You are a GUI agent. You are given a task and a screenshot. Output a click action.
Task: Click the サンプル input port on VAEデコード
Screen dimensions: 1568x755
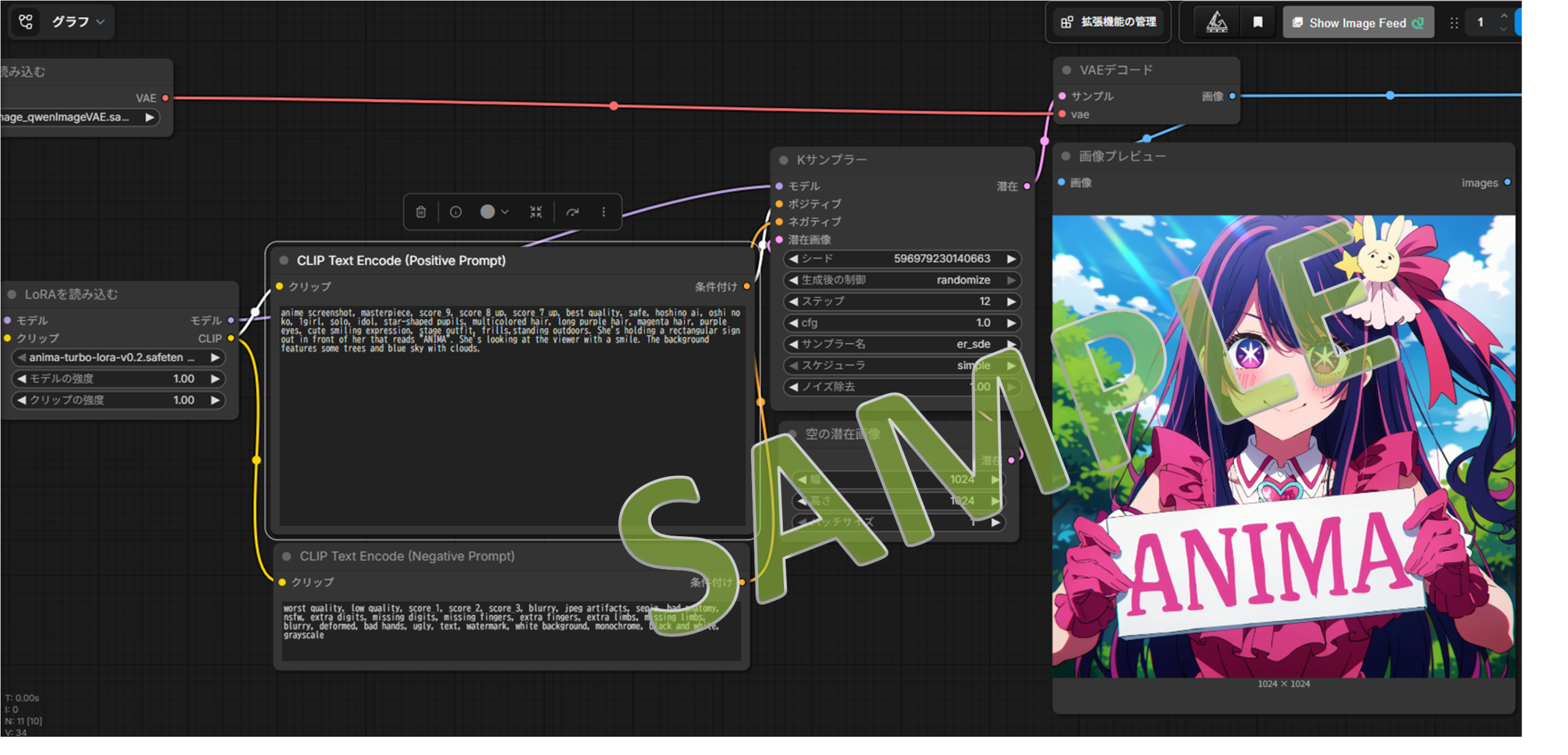click(1062, 96)
